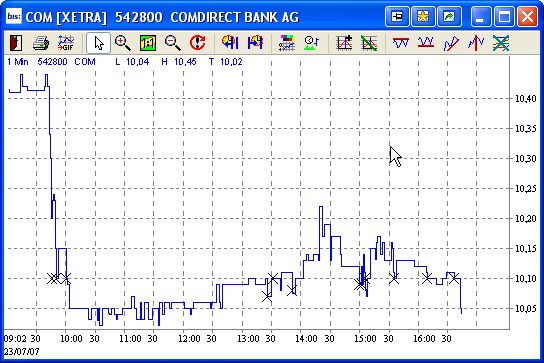Click time axis label 10:00
544x363 pixels.
coord(71,338)
